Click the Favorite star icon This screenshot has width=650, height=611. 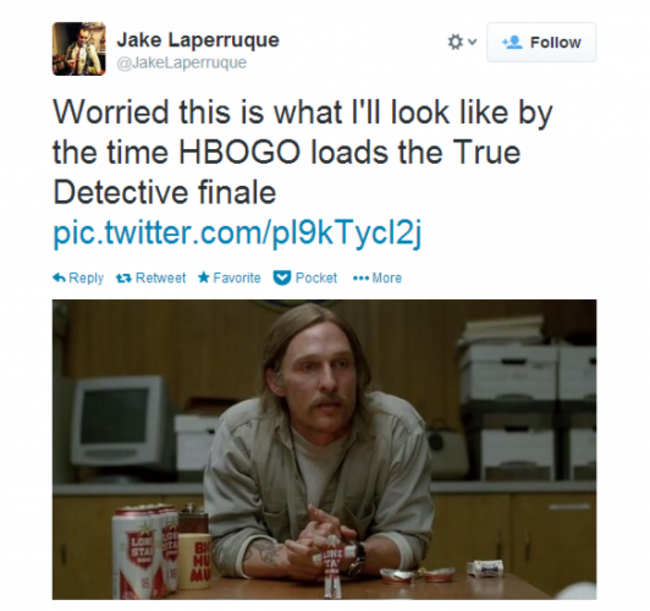[x=204, y=277]
